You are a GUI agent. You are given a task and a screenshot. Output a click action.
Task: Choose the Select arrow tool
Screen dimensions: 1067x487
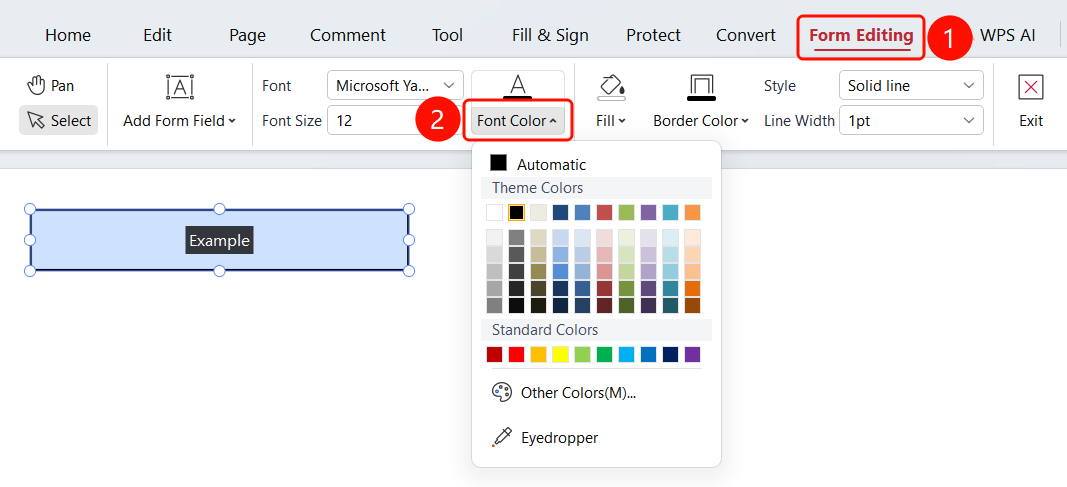[x=59, y=120]
